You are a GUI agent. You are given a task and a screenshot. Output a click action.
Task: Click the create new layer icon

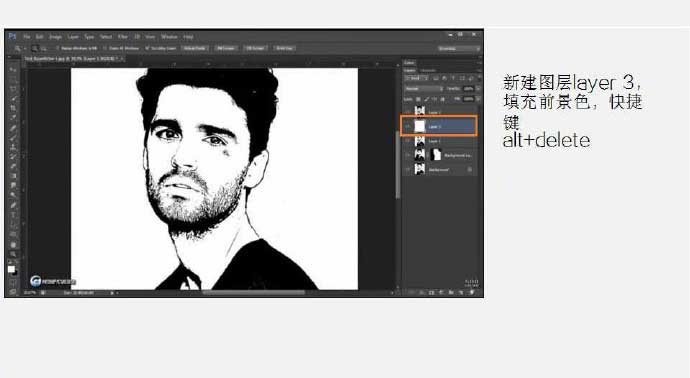pyautogui.click(x=461, y=292)
